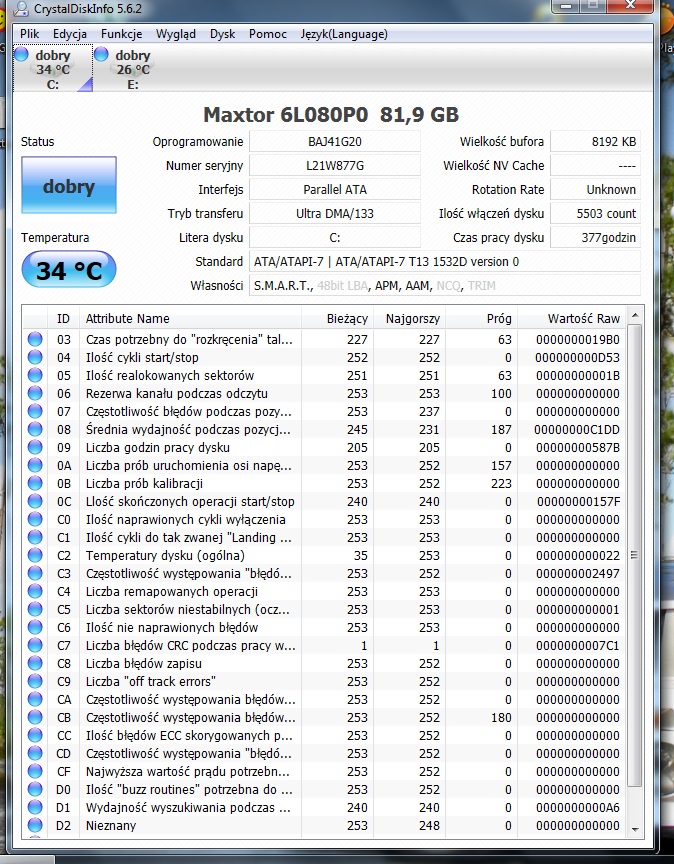Click the Attribute Name column header

(x=190, y=318)
